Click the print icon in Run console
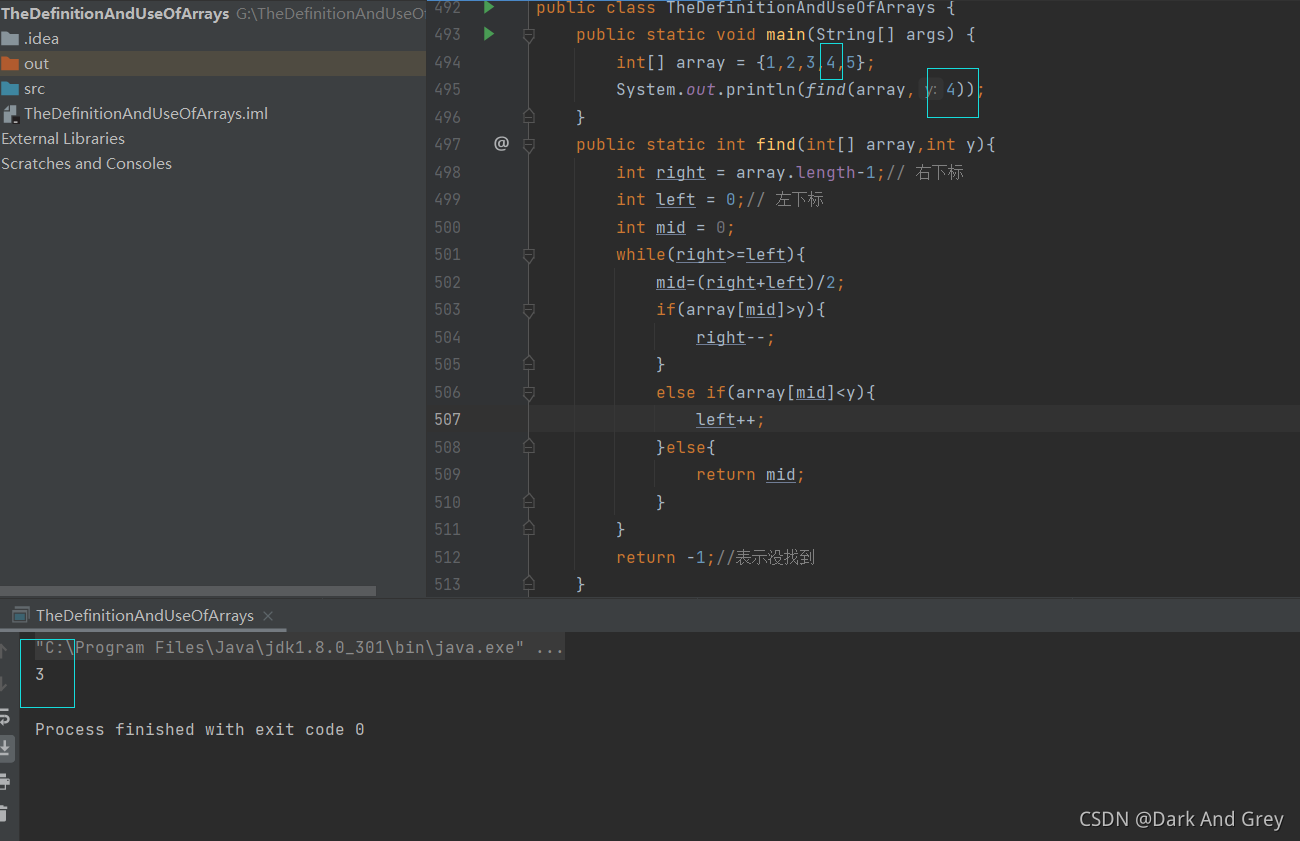The height and width of the screenshot is (841, 1300). 6,781
